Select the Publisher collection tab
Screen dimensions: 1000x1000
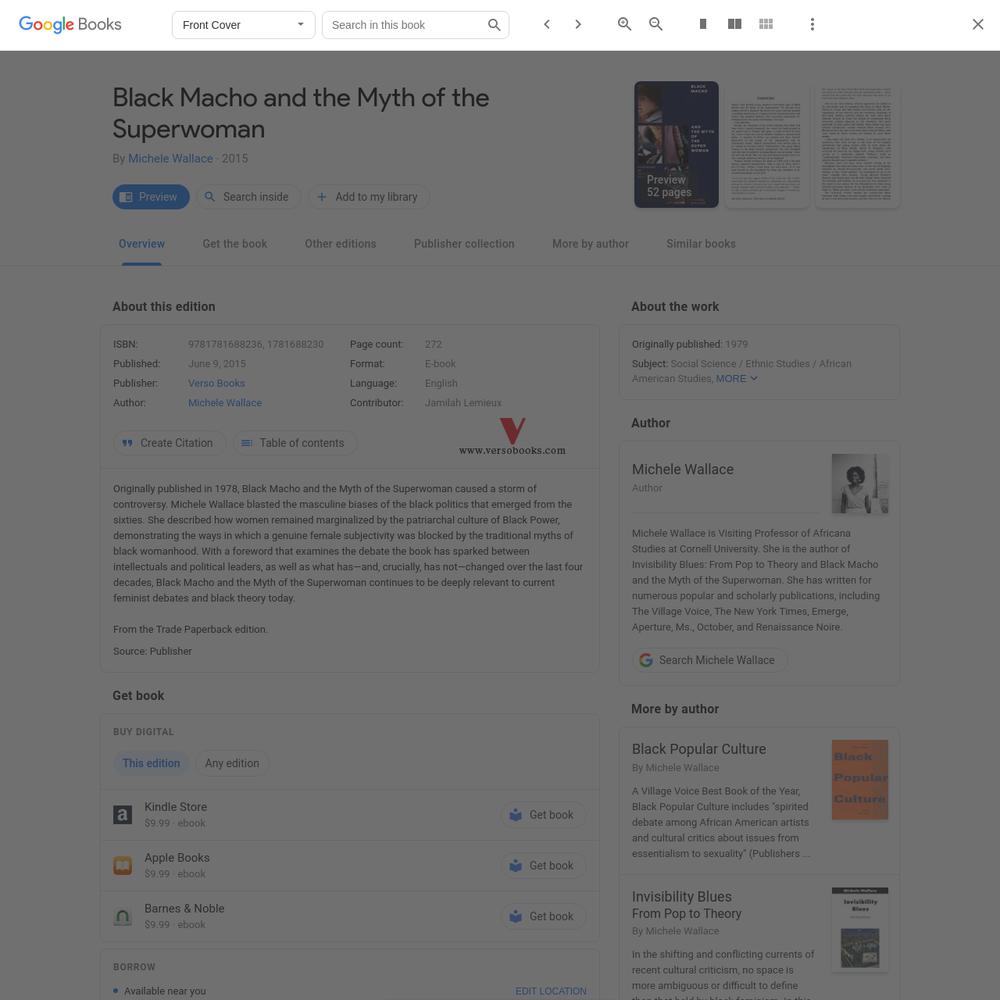tap(464, 244)
